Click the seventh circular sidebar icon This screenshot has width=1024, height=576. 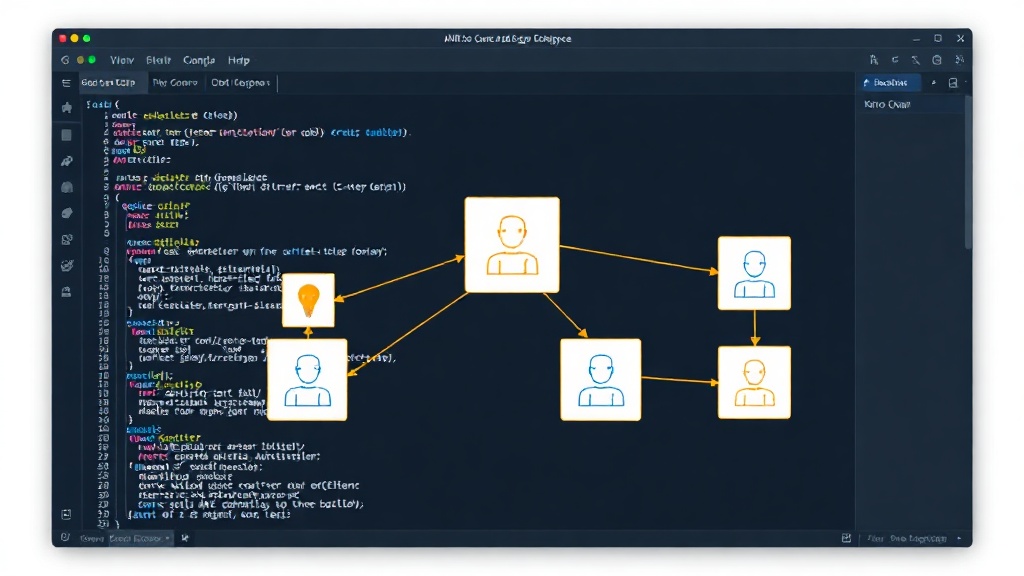pos(67,266)
